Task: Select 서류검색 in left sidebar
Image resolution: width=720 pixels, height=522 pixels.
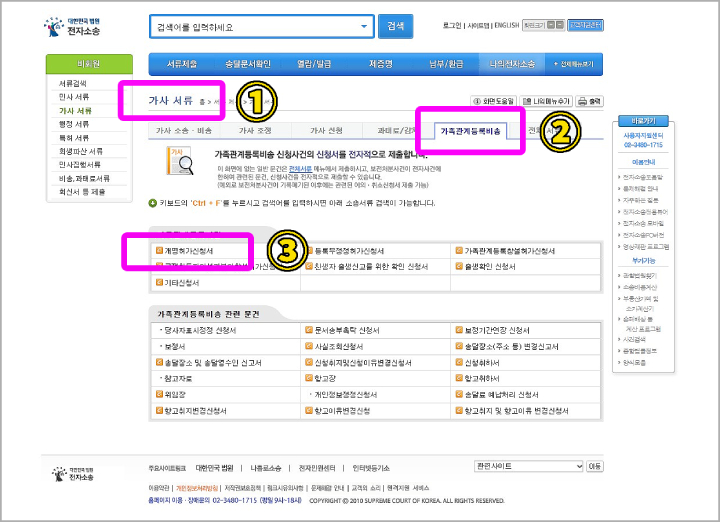Action: pos(73,83)
